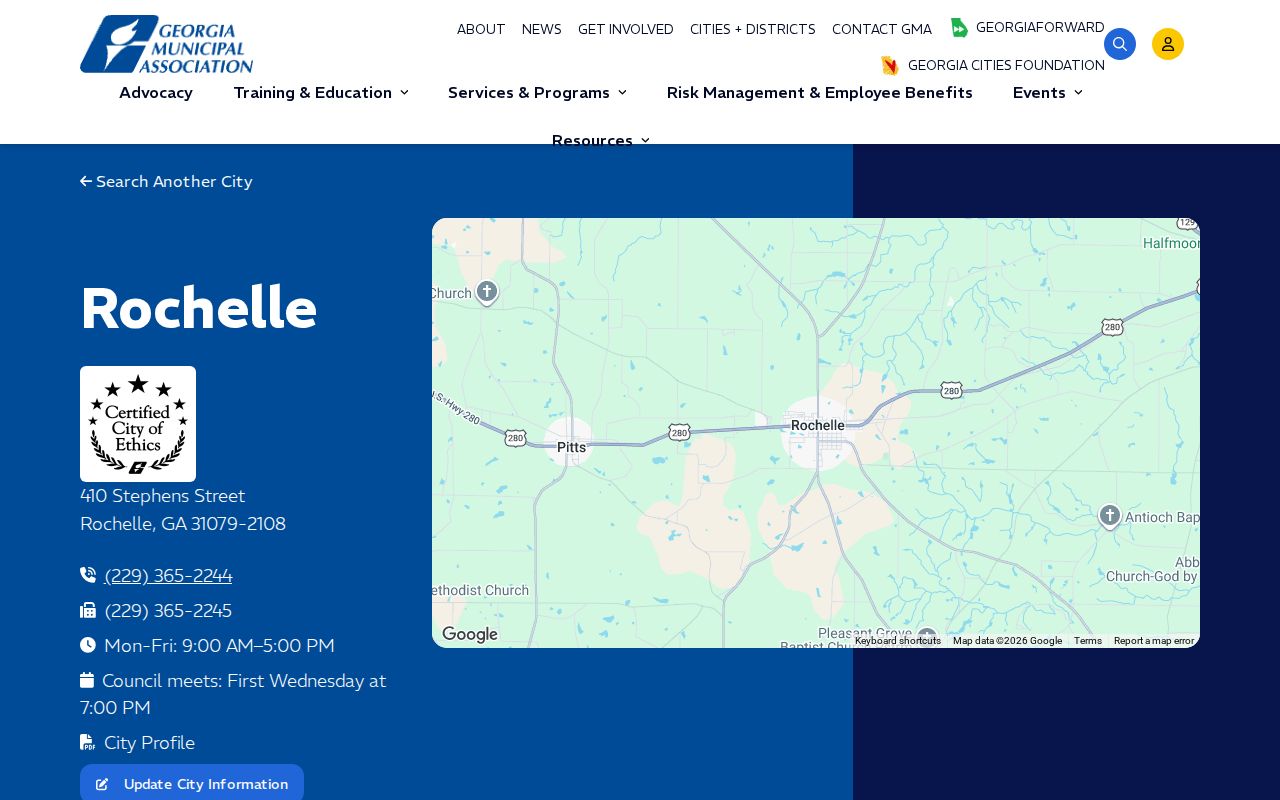Screen dimensions: 1280x800
Task: Click the church marker at map's top left
Action: 487,292
